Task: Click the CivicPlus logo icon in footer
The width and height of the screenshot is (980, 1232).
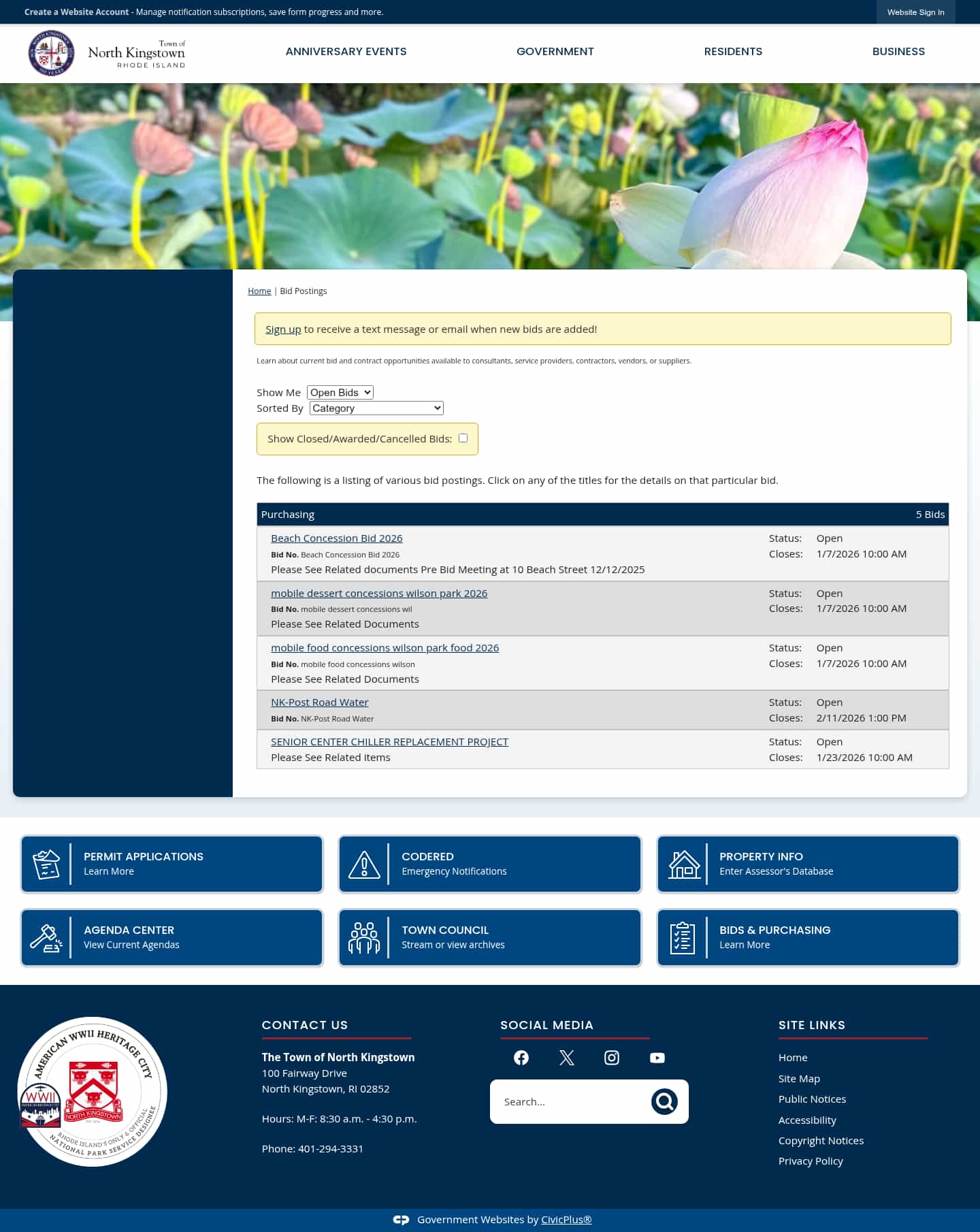Action: pos(401,1220)
